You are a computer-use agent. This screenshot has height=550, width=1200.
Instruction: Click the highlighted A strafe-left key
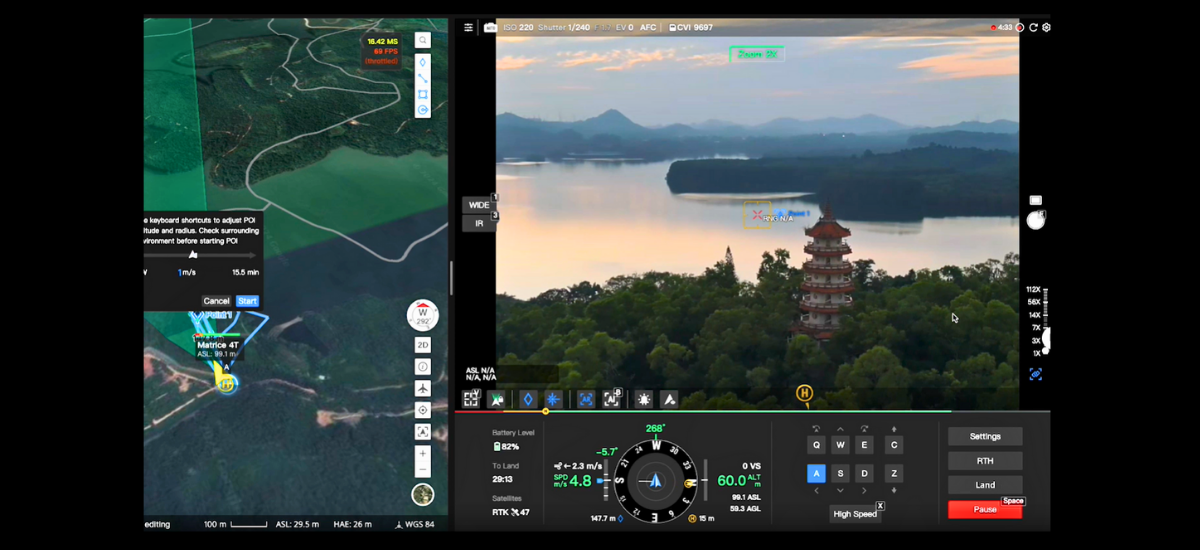pos(816,473)
